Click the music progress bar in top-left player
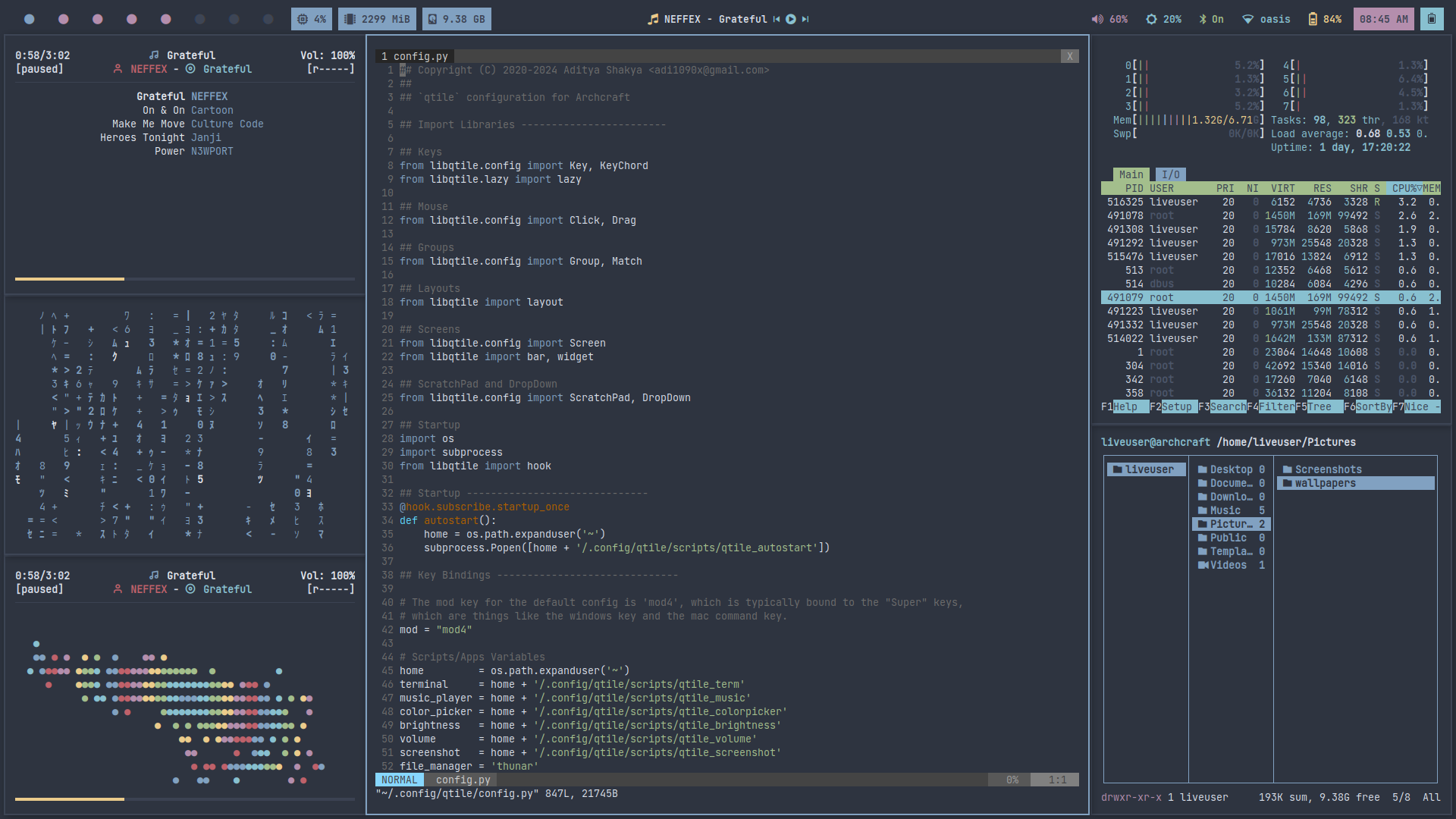The image size is (1456, 819). 184,279
